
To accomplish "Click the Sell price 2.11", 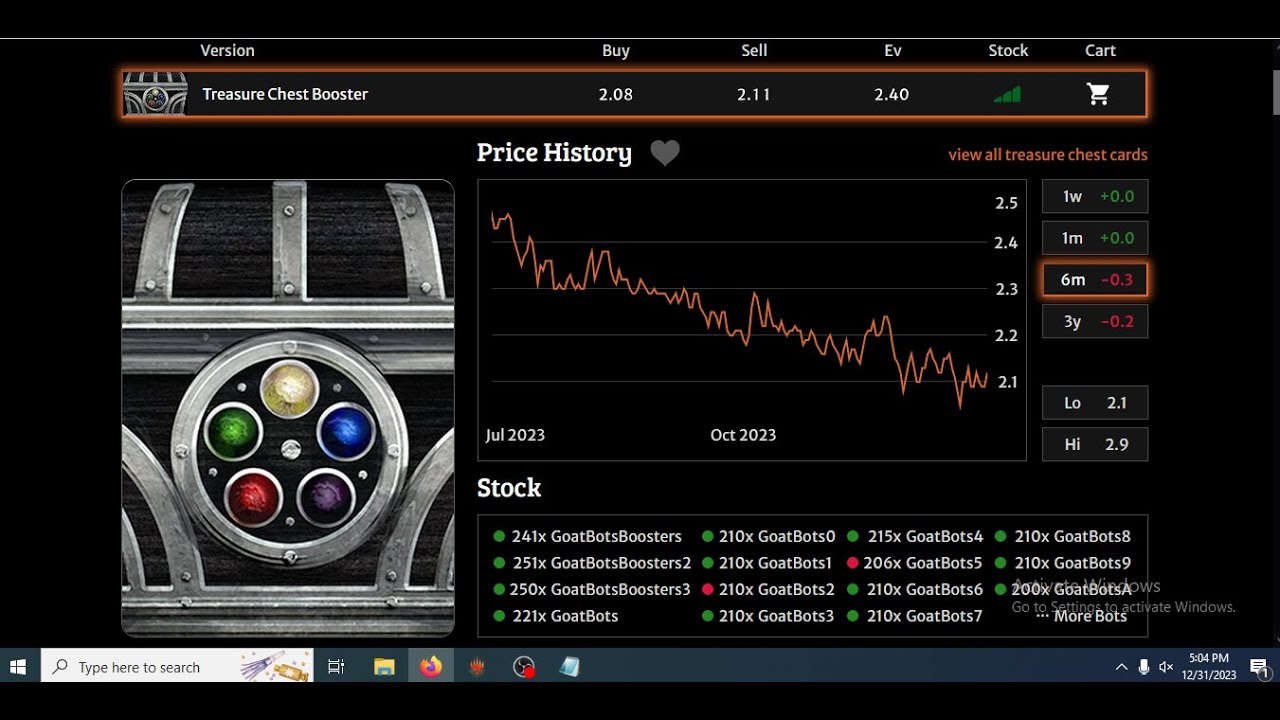I will coord(754,94).
